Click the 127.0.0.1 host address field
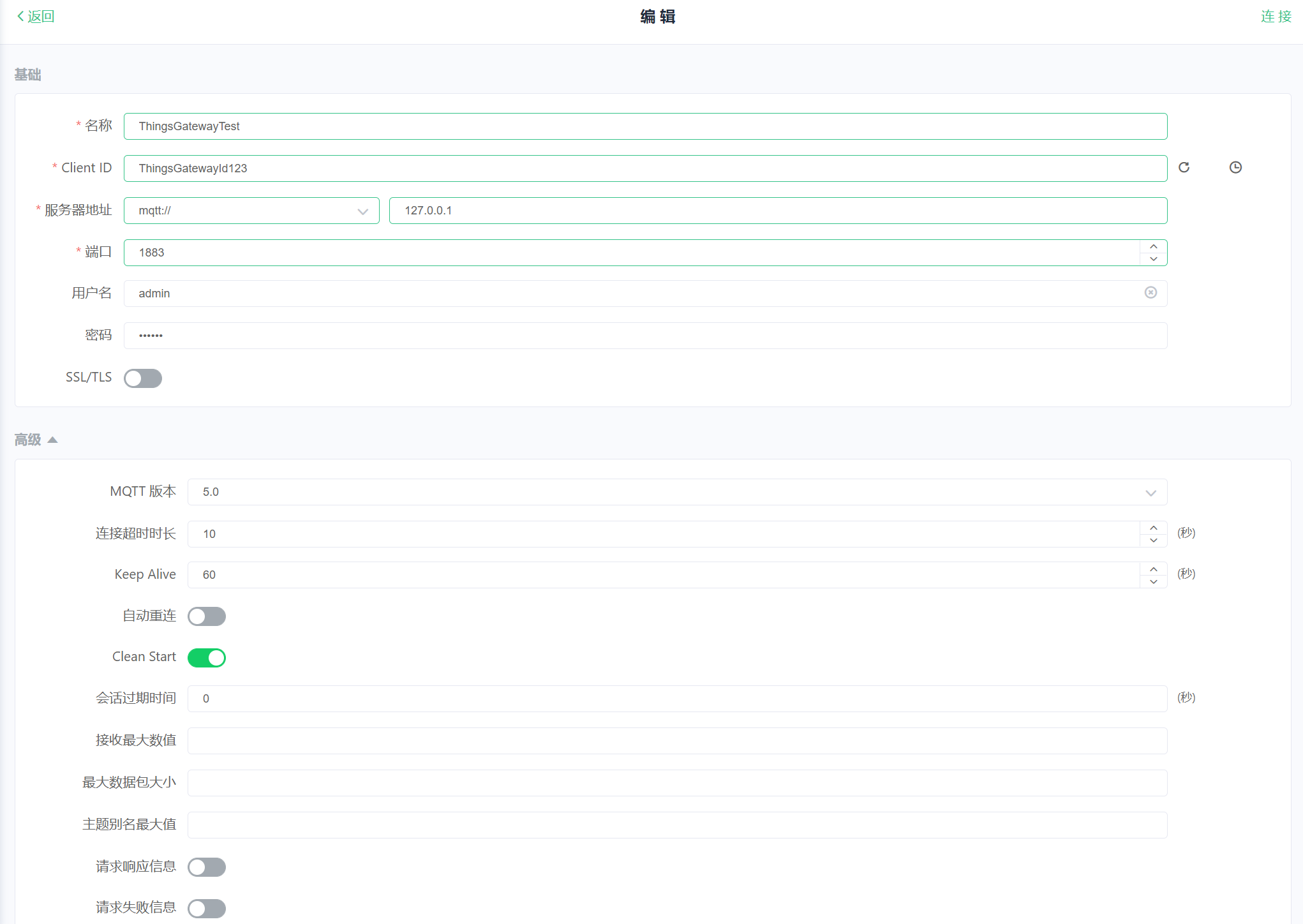Image resolution: width=1303 pixels, height=924 pixels. (777, 211)
